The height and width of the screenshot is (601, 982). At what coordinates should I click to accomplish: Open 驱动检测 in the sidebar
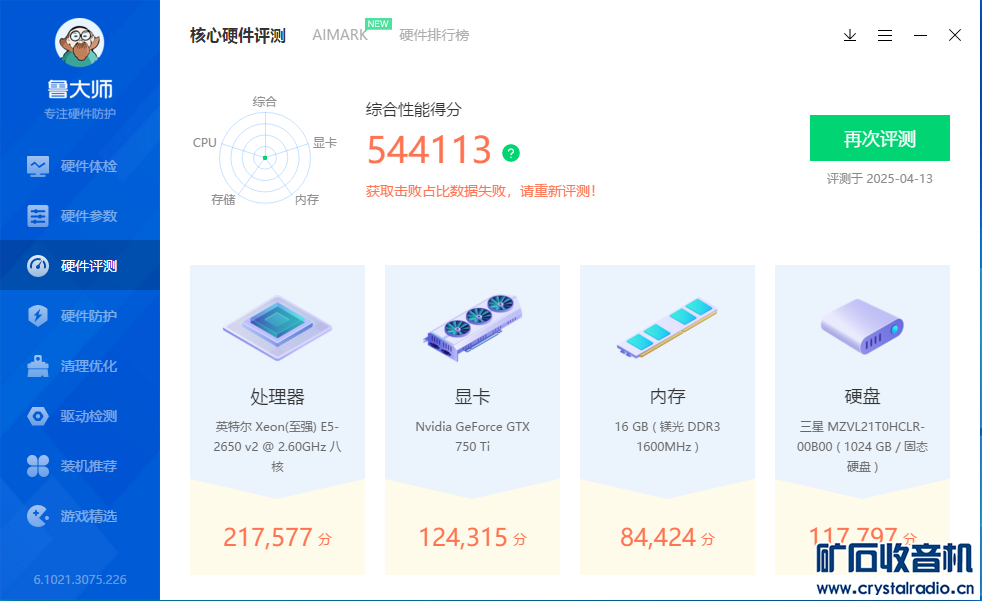(80, 416)
